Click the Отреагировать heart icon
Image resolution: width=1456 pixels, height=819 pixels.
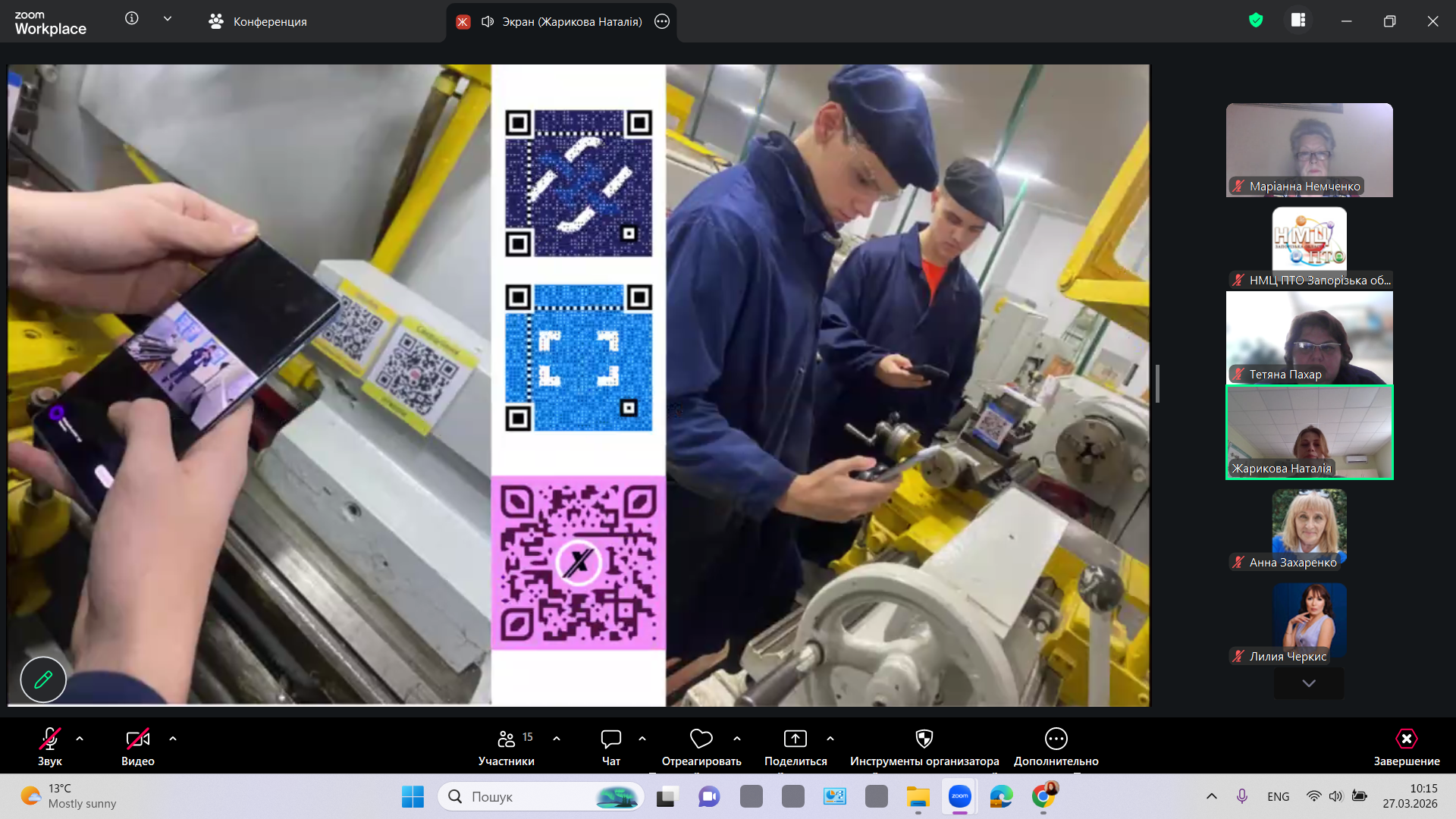click(701, 739)
